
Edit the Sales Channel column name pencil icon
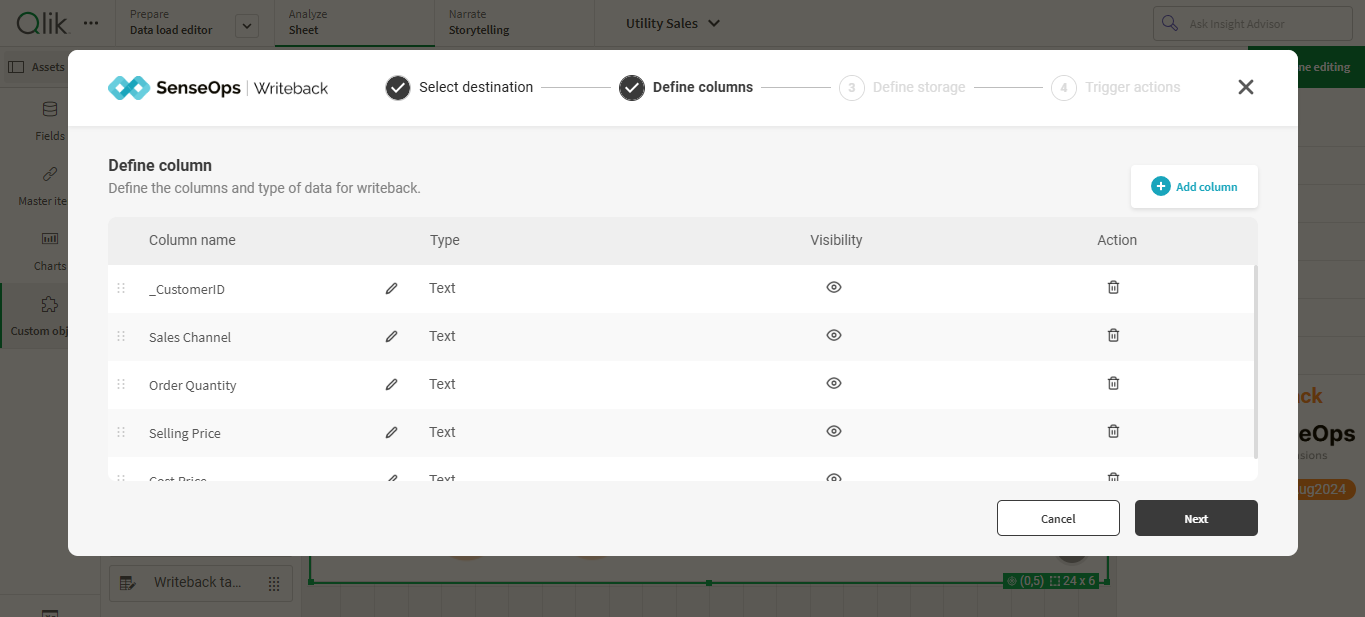click(x=391, y=336)
